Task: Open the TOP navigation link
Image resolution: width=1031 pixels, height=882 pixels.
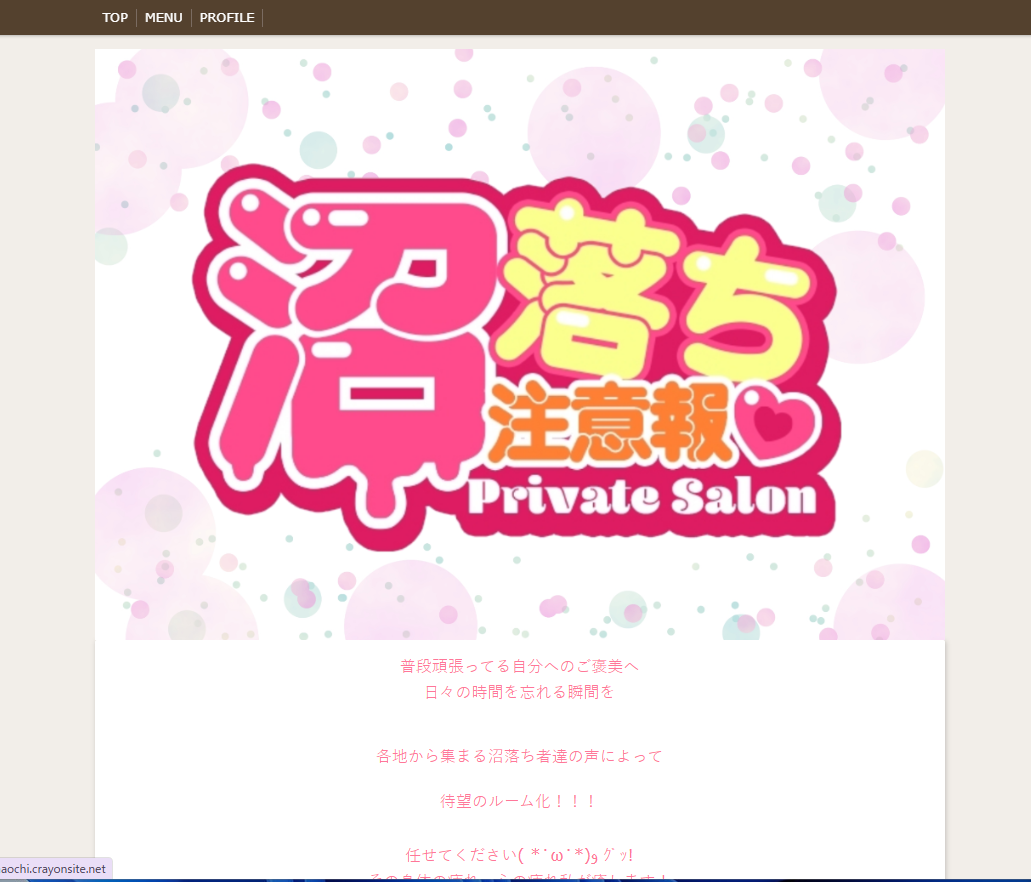Action: click(115, 18)
